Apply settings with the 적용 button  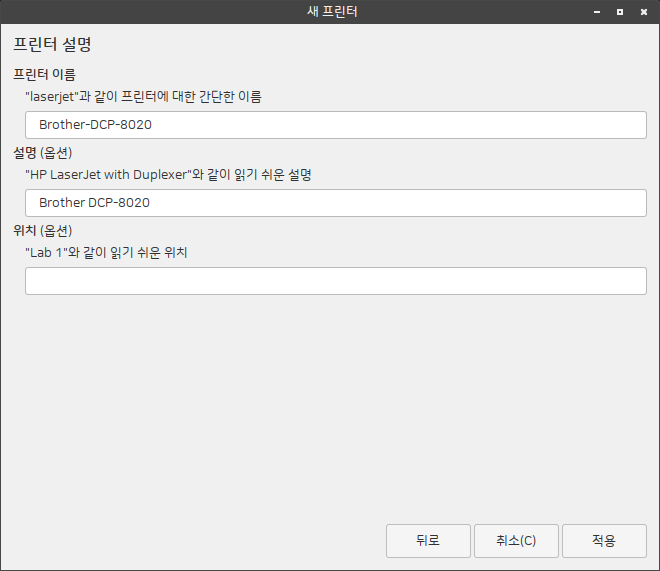point(604,541)
